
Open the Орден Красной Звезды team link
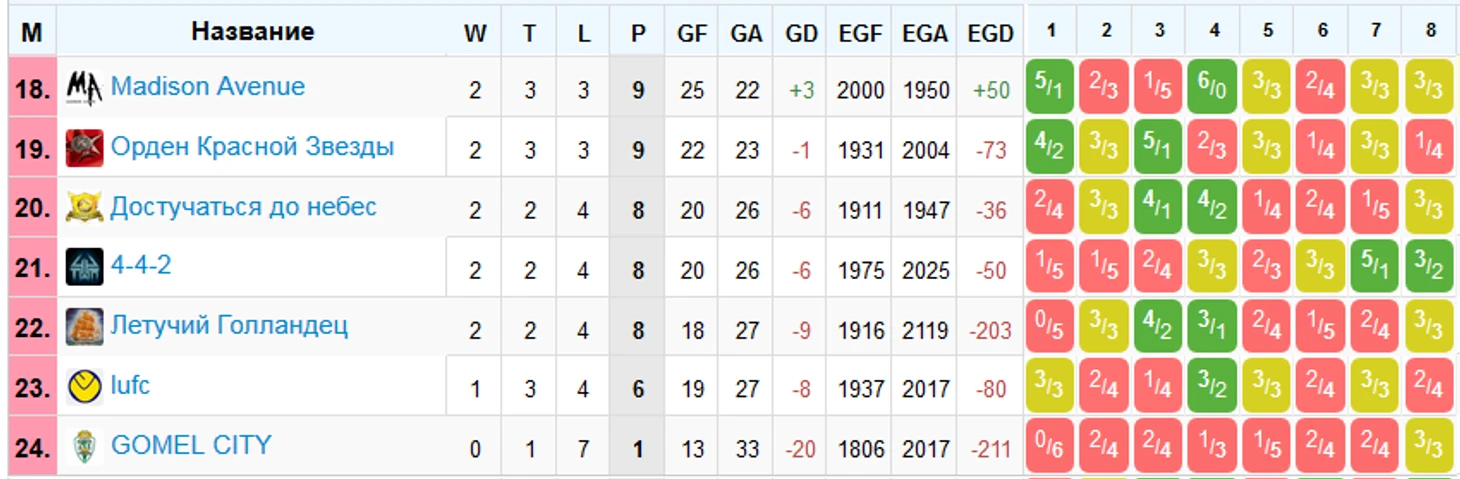[x=252, y=147]
